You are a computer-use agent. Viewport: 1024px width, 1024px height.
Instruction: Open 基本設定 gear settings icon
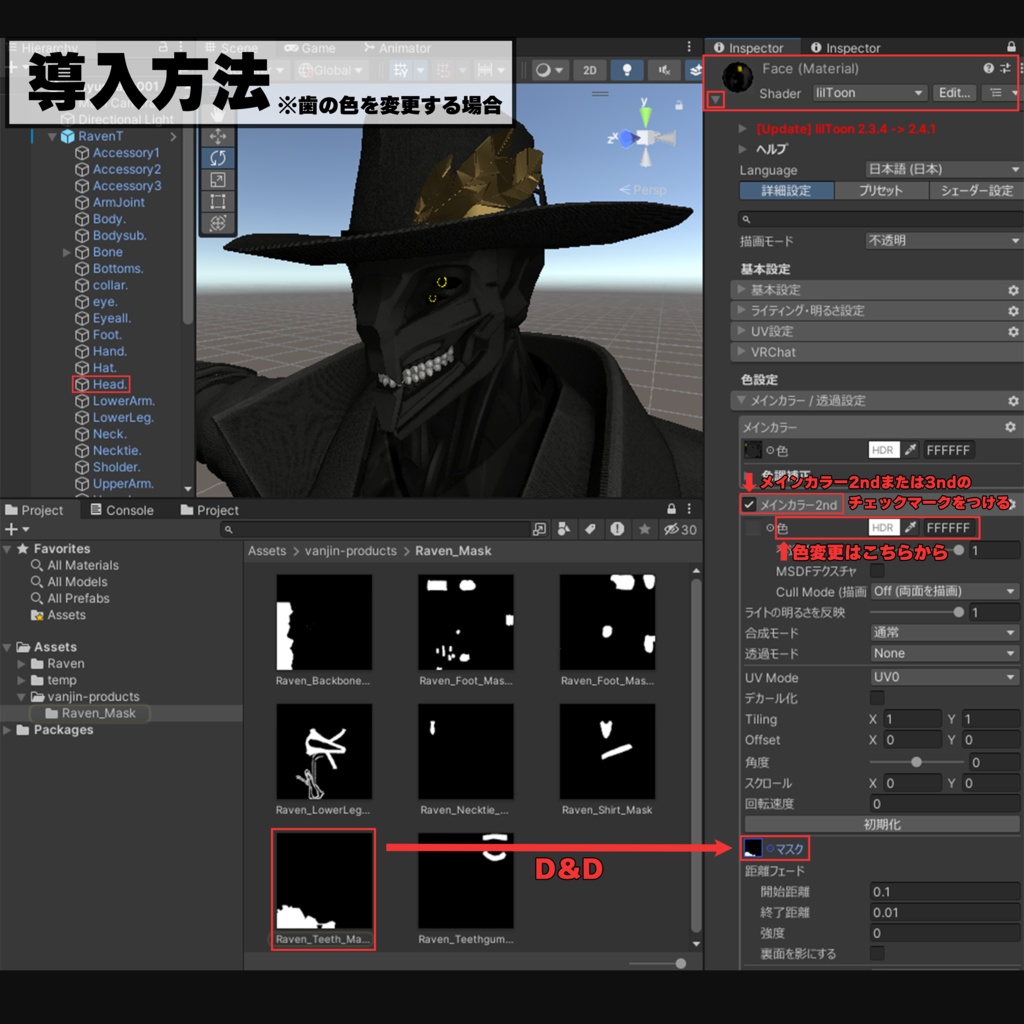click(1013, 290)
